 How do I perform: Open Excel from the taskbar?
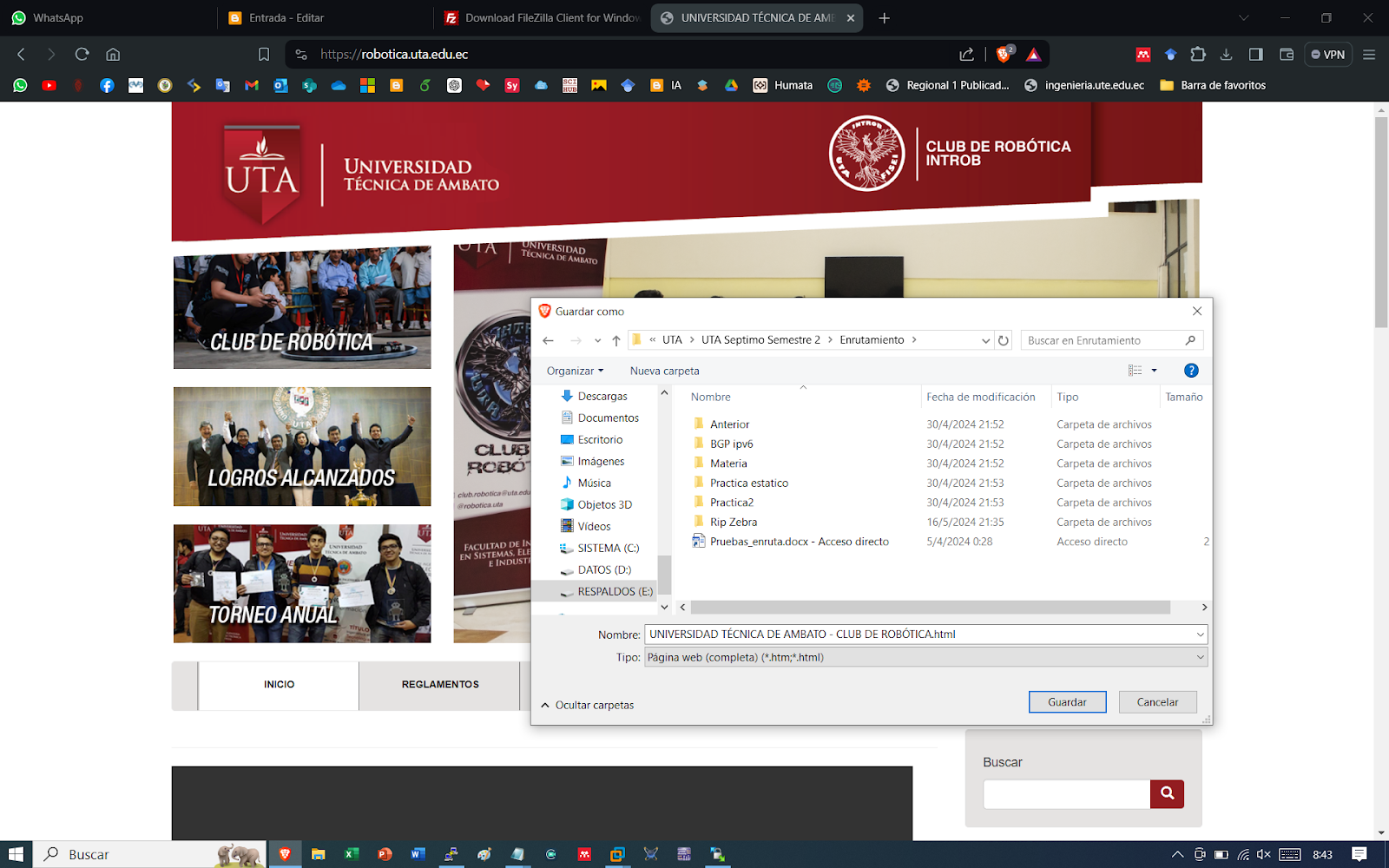pos(352,854)
